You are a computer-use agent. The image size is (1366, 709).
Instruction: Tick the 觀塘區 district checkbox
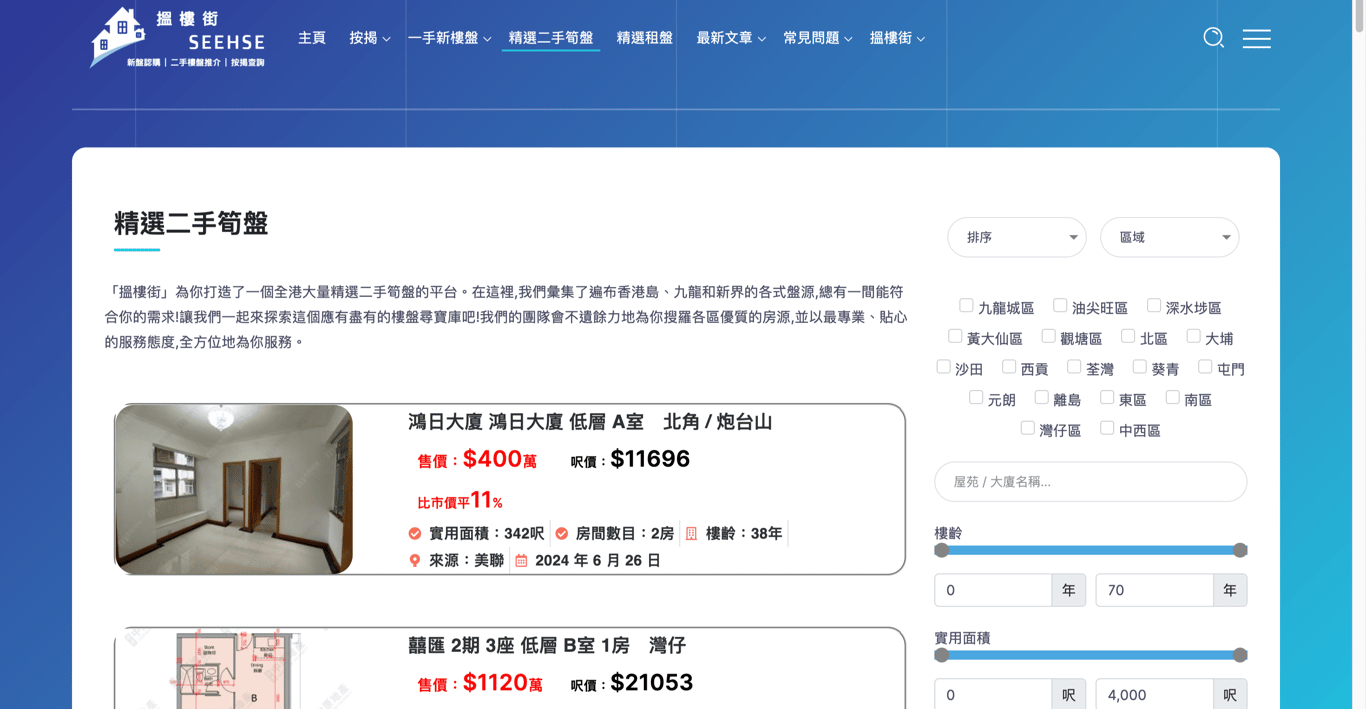click(x=1048, y=336)
